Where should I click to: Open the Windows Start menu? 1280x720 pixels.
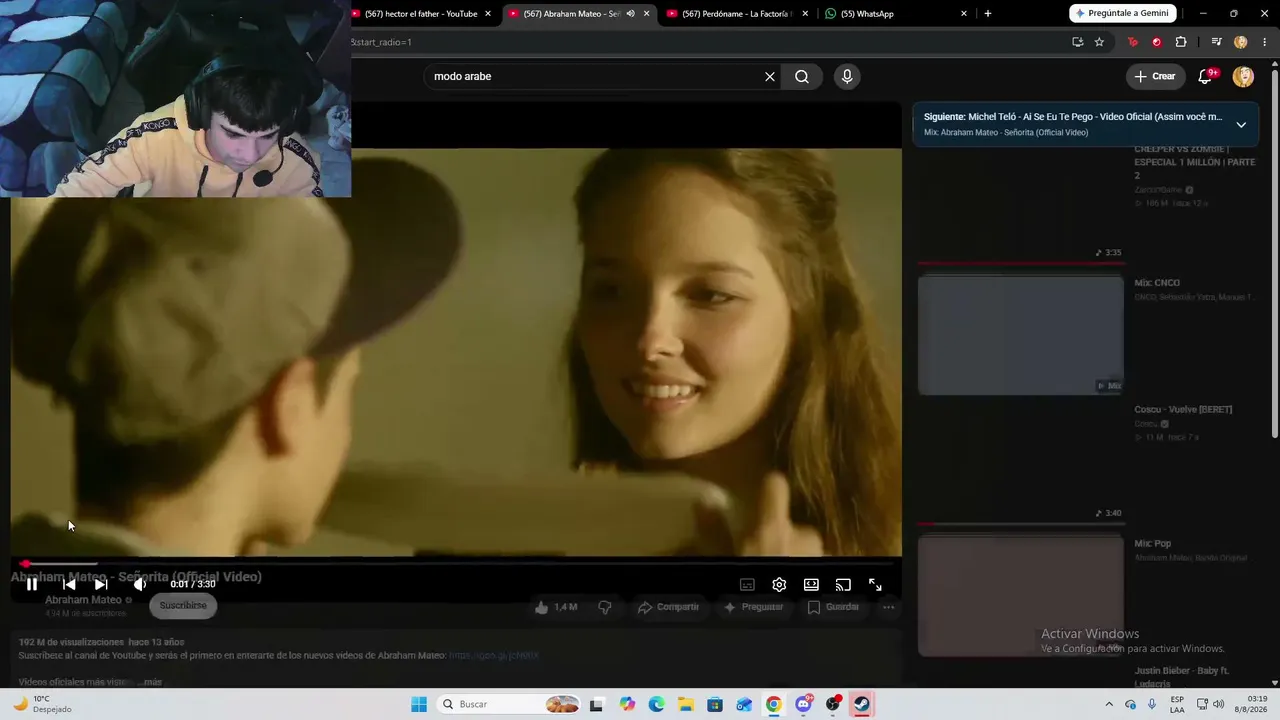(419, 704)
